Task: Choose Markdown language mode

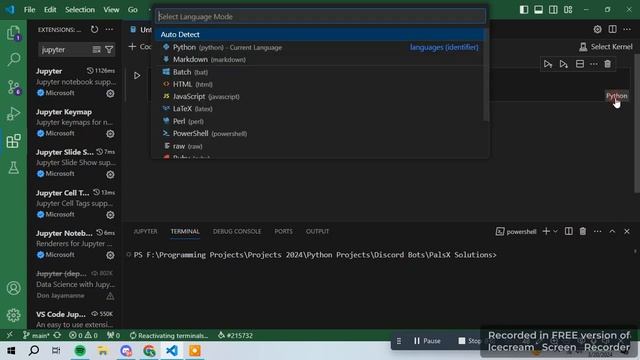Action: pos(320,60)
